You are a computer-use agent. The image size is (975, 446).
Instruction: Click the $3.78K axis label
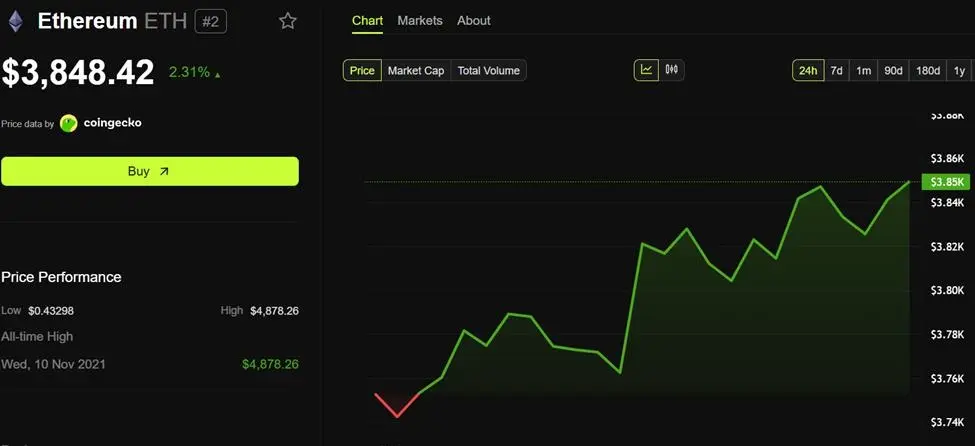point(947,335)
